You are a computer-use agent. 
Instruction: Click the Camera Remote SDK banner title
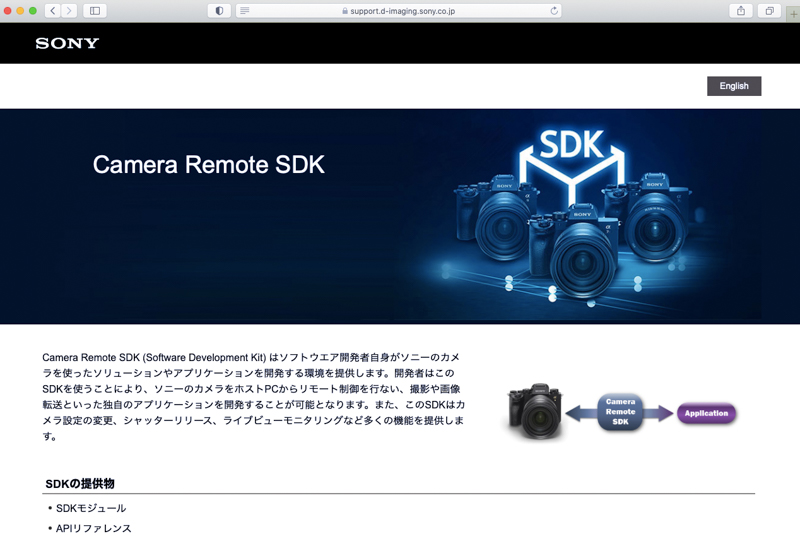(209, 165)
